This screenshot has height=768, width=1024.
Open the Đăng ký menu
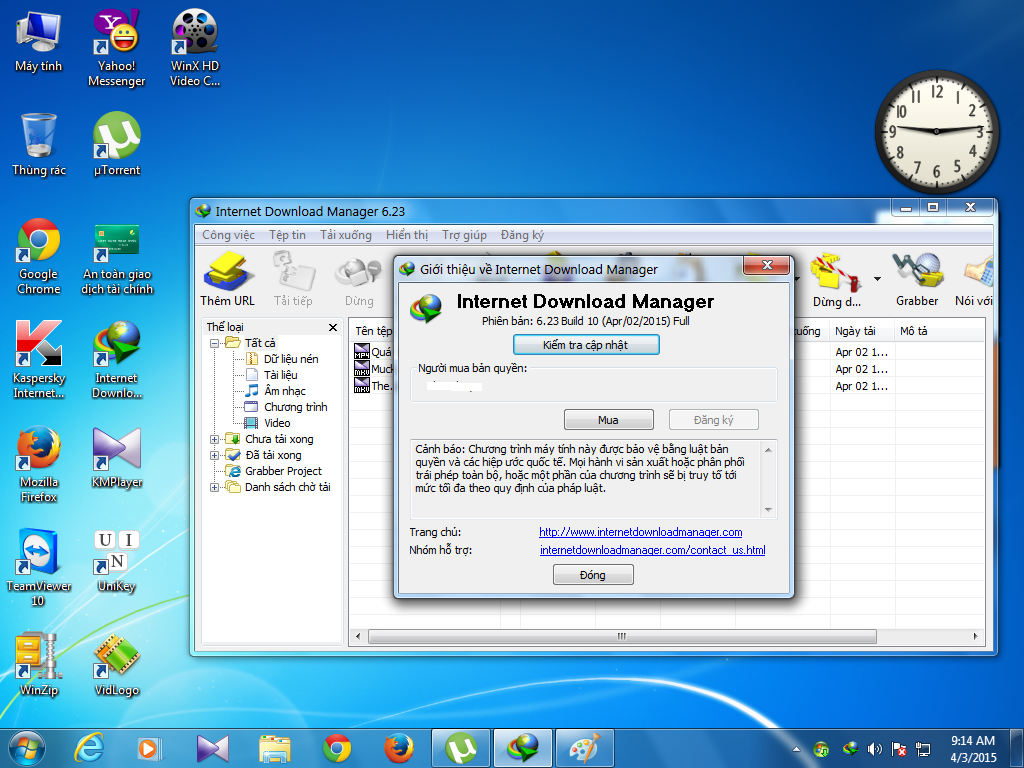pos(522,235)
